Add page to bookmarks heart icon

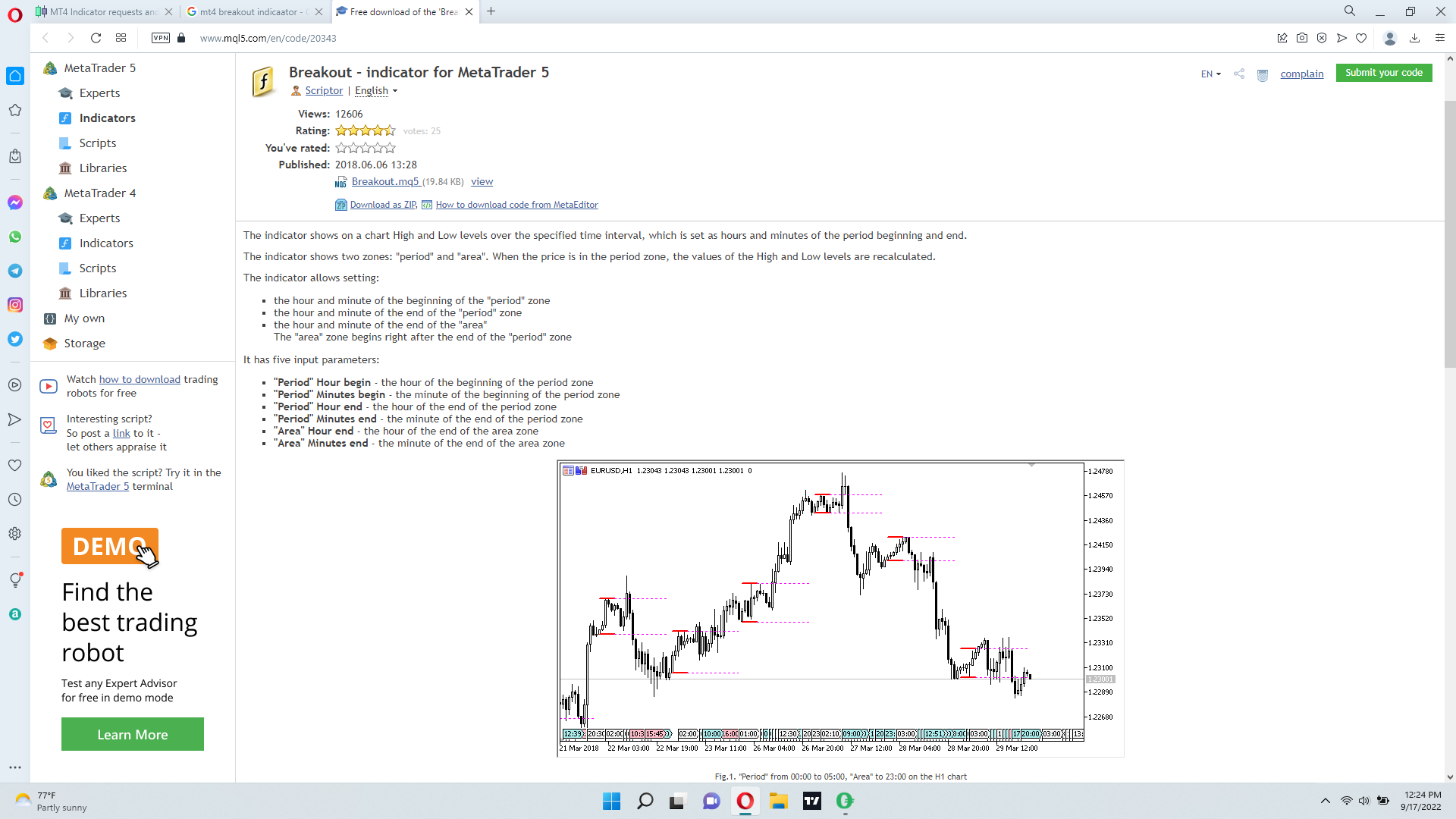[x=1361, y=38]
